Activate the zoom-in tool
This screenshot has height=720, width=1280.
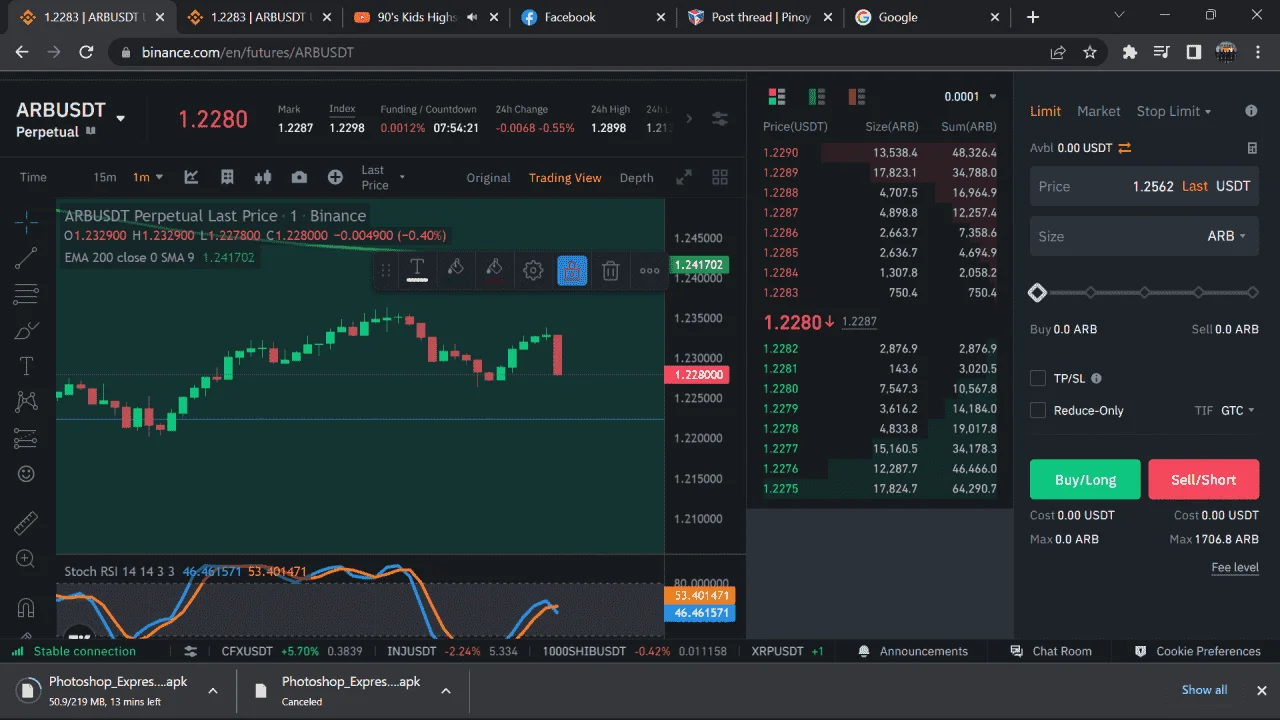26,559
